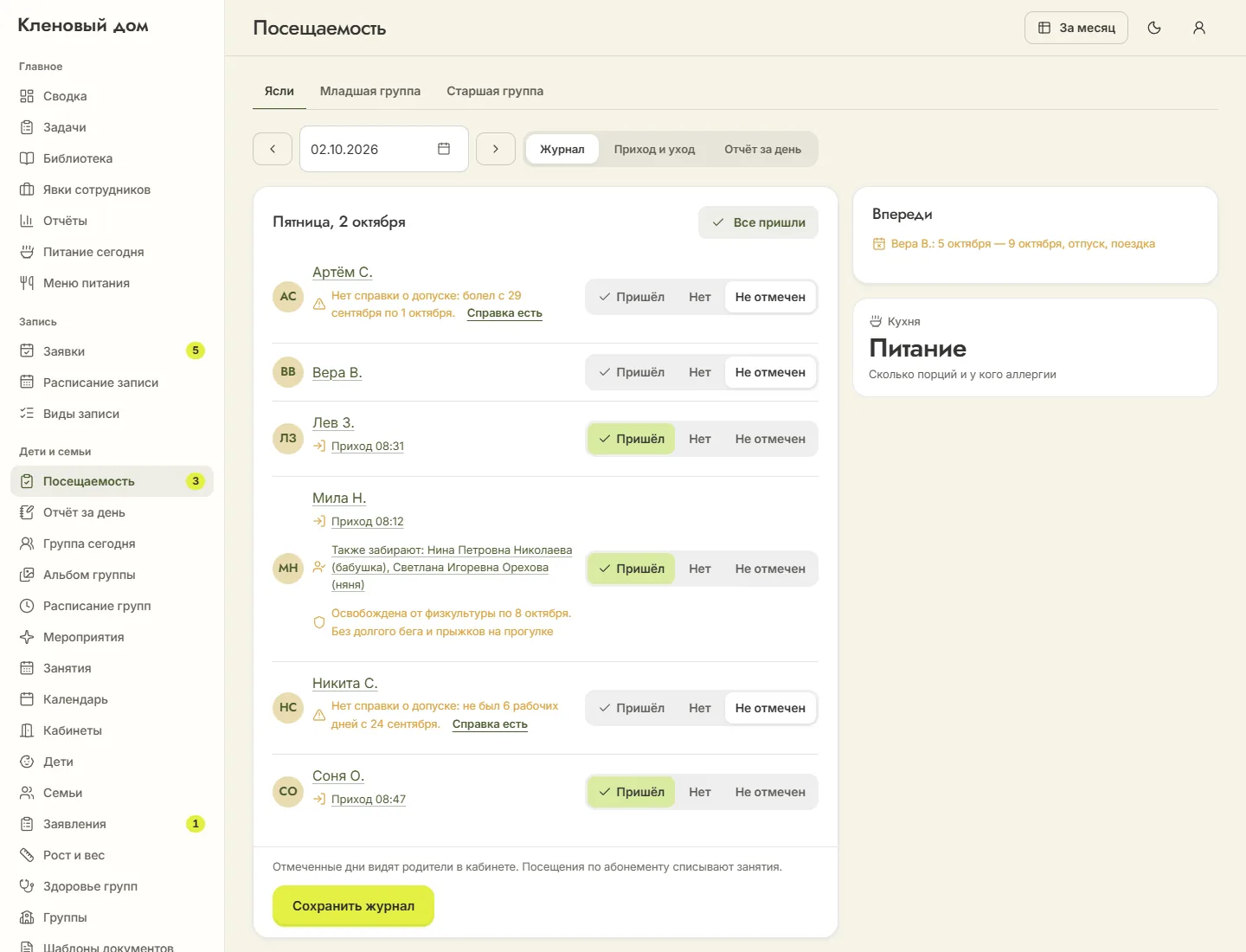Open Здоровье групп stethoscope icon

coord(27,886)
